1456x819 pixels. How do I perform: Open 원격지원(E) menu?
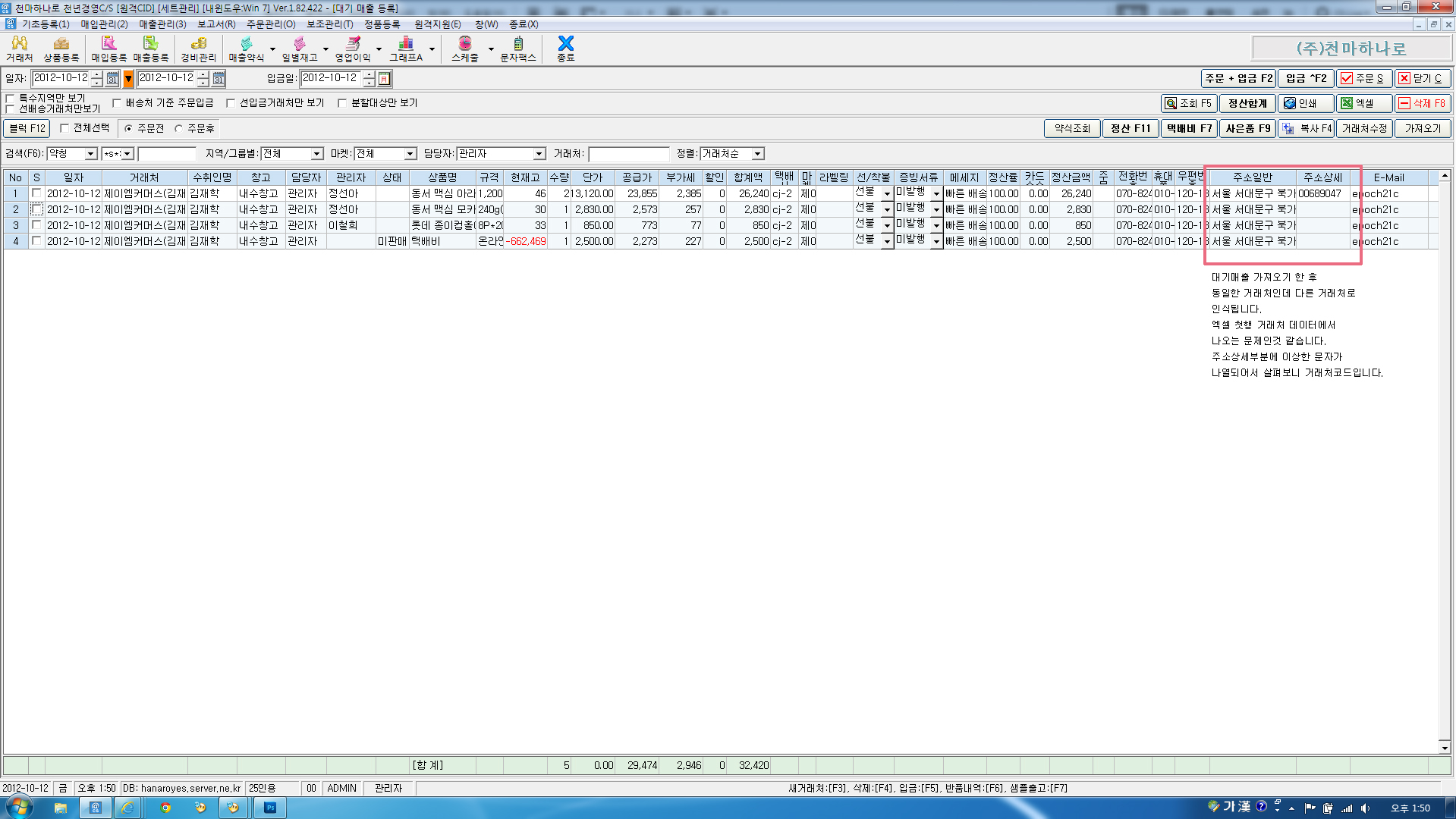437,24
